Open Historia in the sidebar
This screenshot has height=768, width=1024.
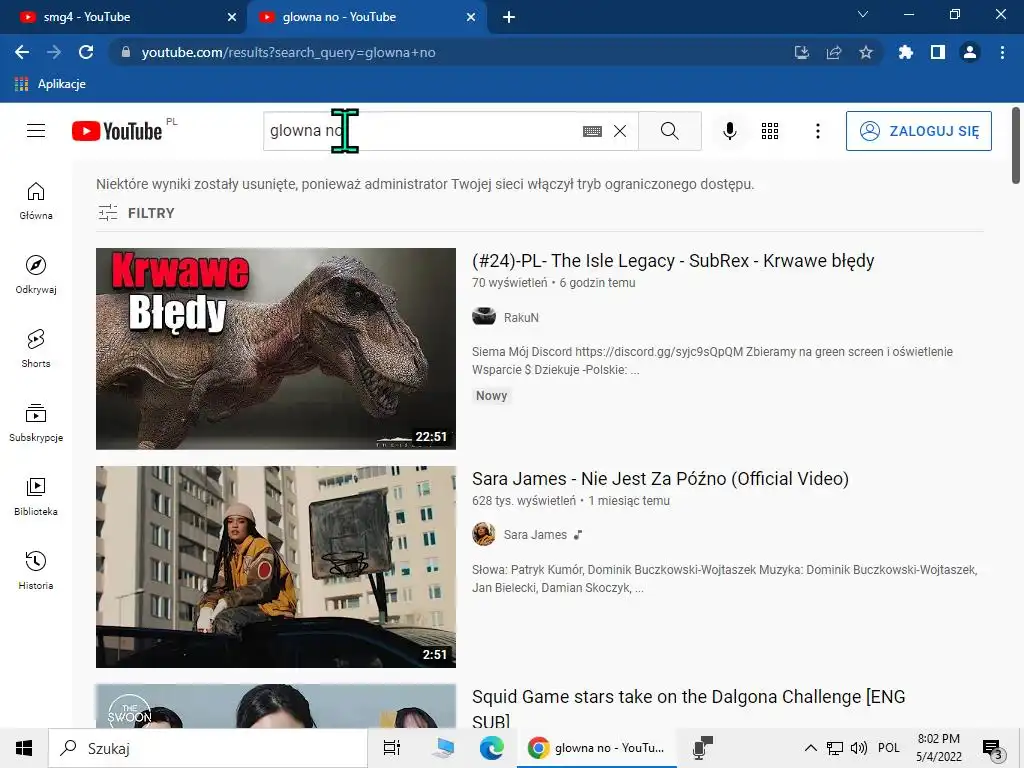tap(36, 571)
